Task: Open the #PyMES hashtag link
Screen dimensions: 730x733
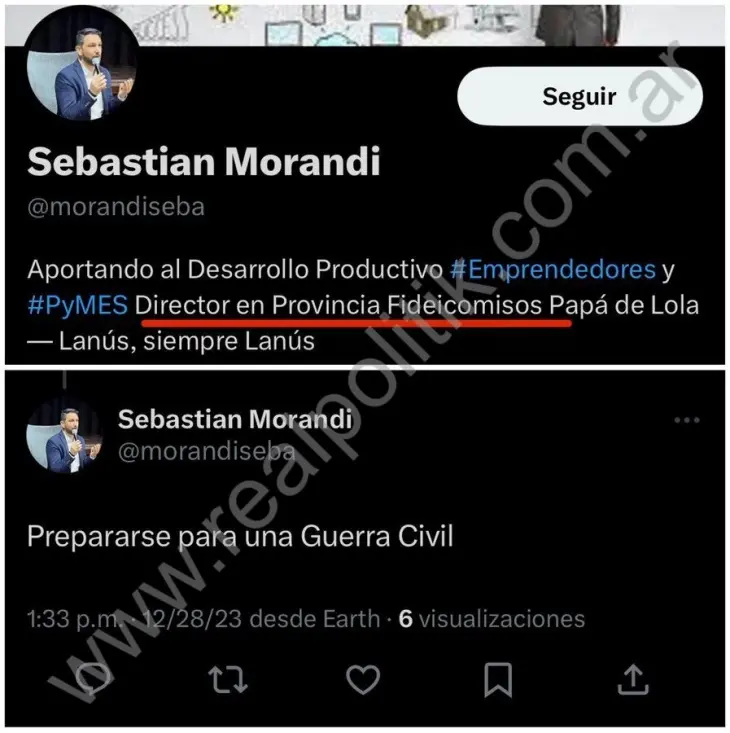Action: pos(78,305)
